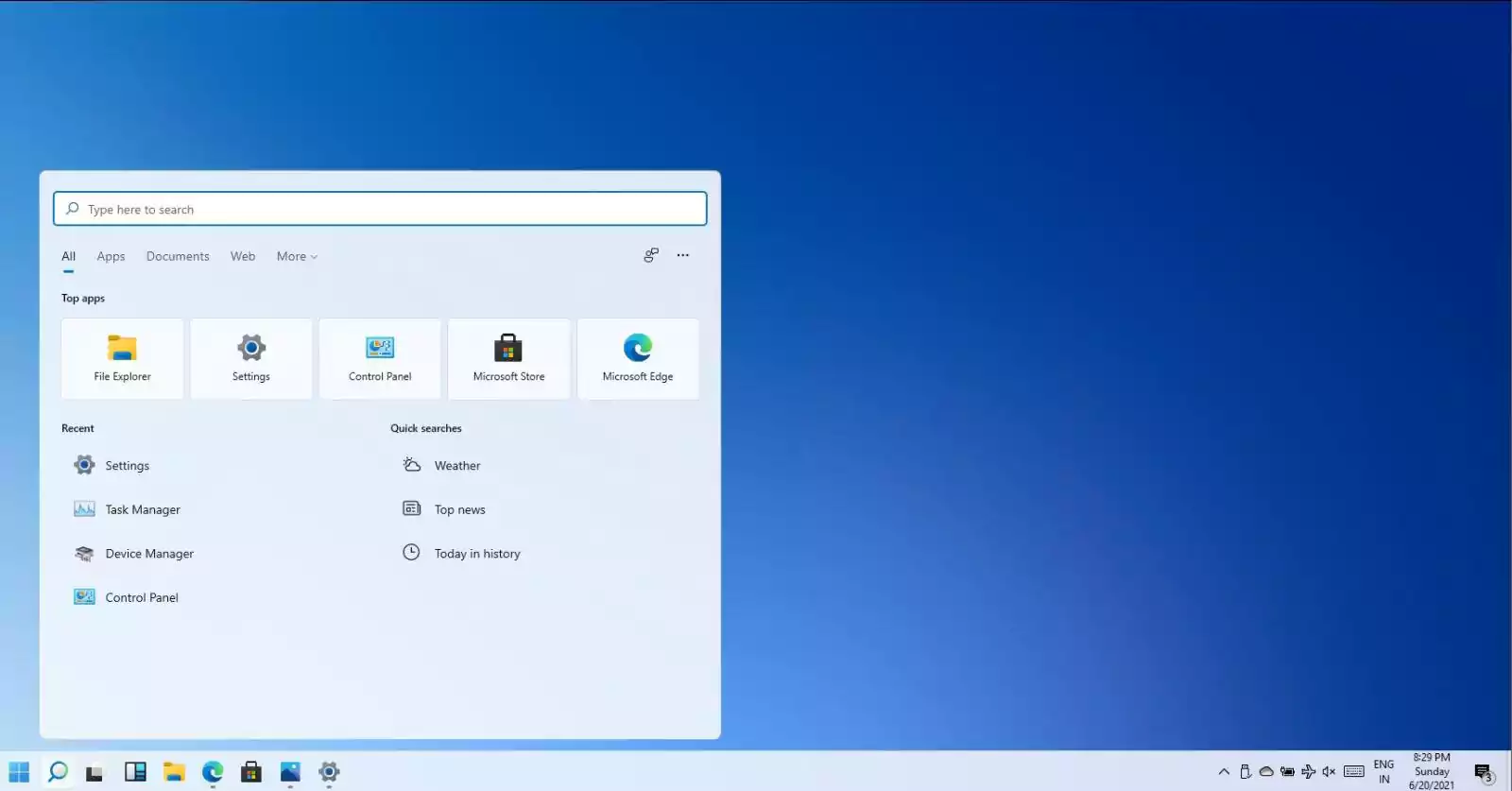
Task: Switch to the Documents search tab
Action: coord(178,256)
